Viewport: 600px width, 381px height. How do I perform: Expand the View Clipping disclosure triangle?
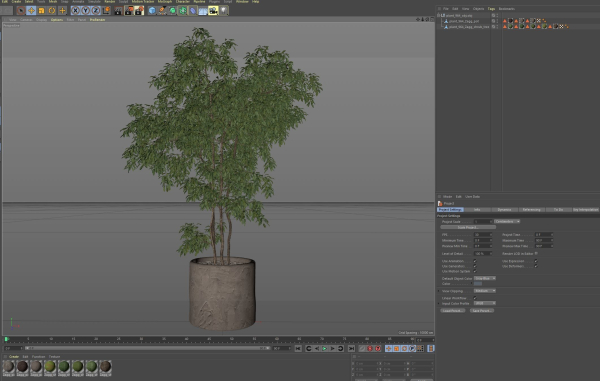point(439,291)
